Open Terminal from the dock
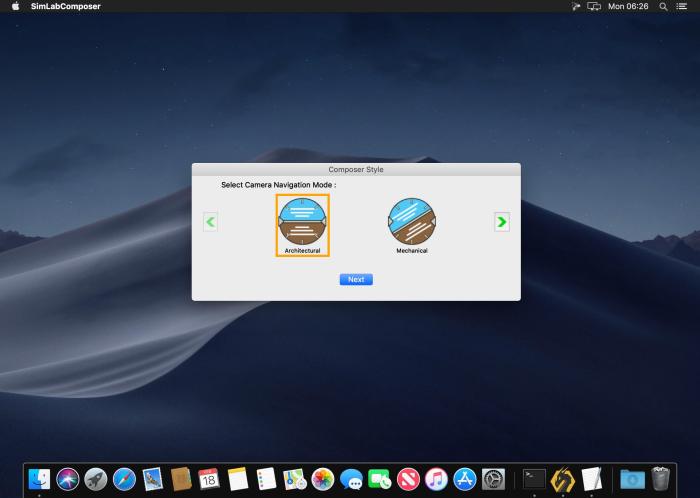This screenshot has width=700, height=498. point(535,479)
